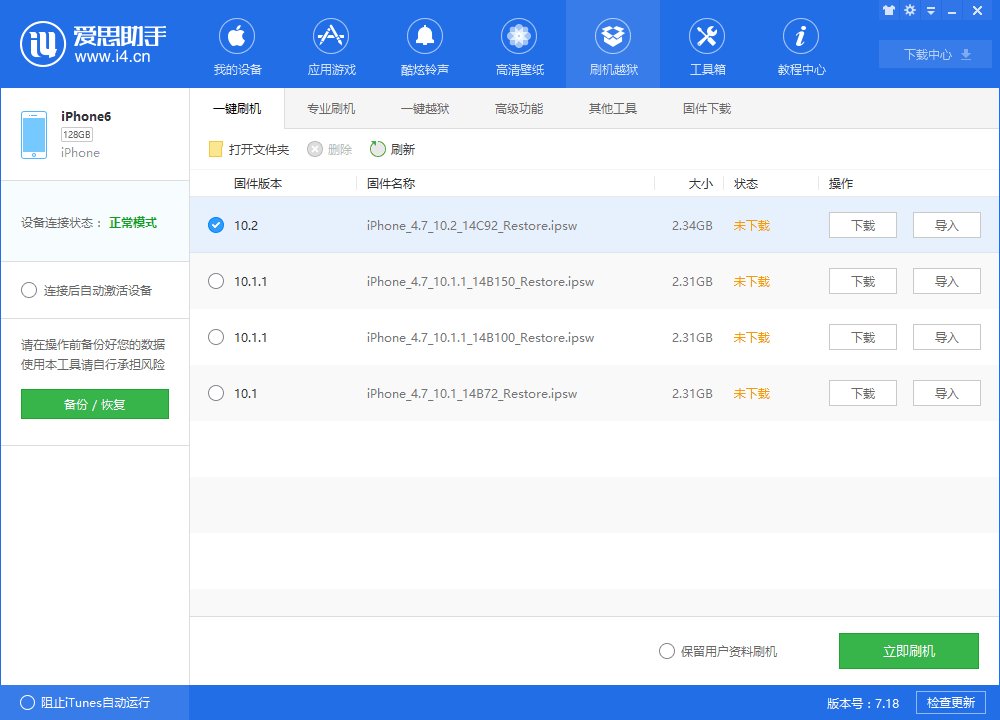Screen dimensions: 1000x720
Task: Toggle 阻止iTunes自动运行 at bottom left
Action: point(29,703)
